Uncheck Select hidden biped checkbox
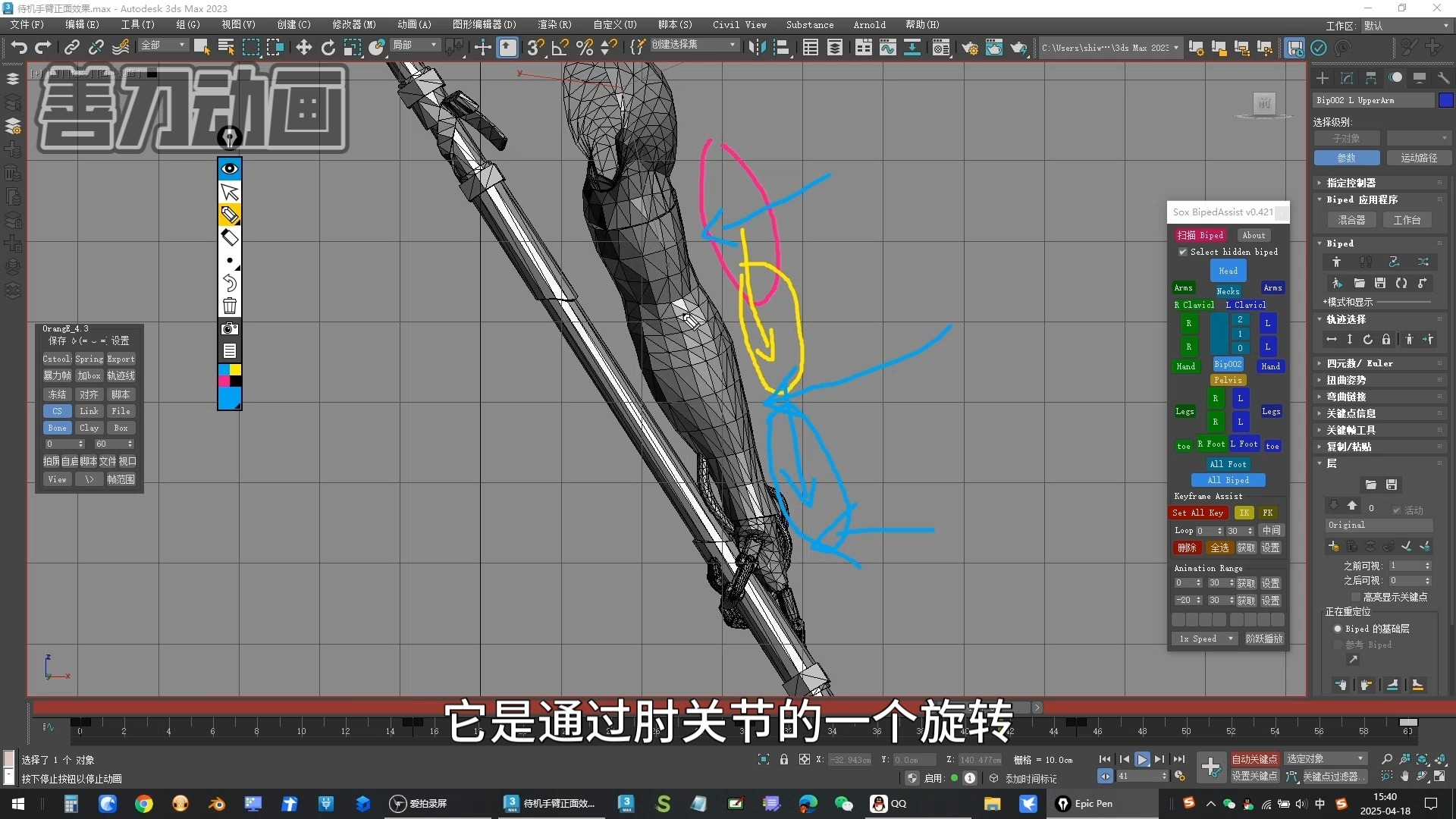 coord(1182,252)
